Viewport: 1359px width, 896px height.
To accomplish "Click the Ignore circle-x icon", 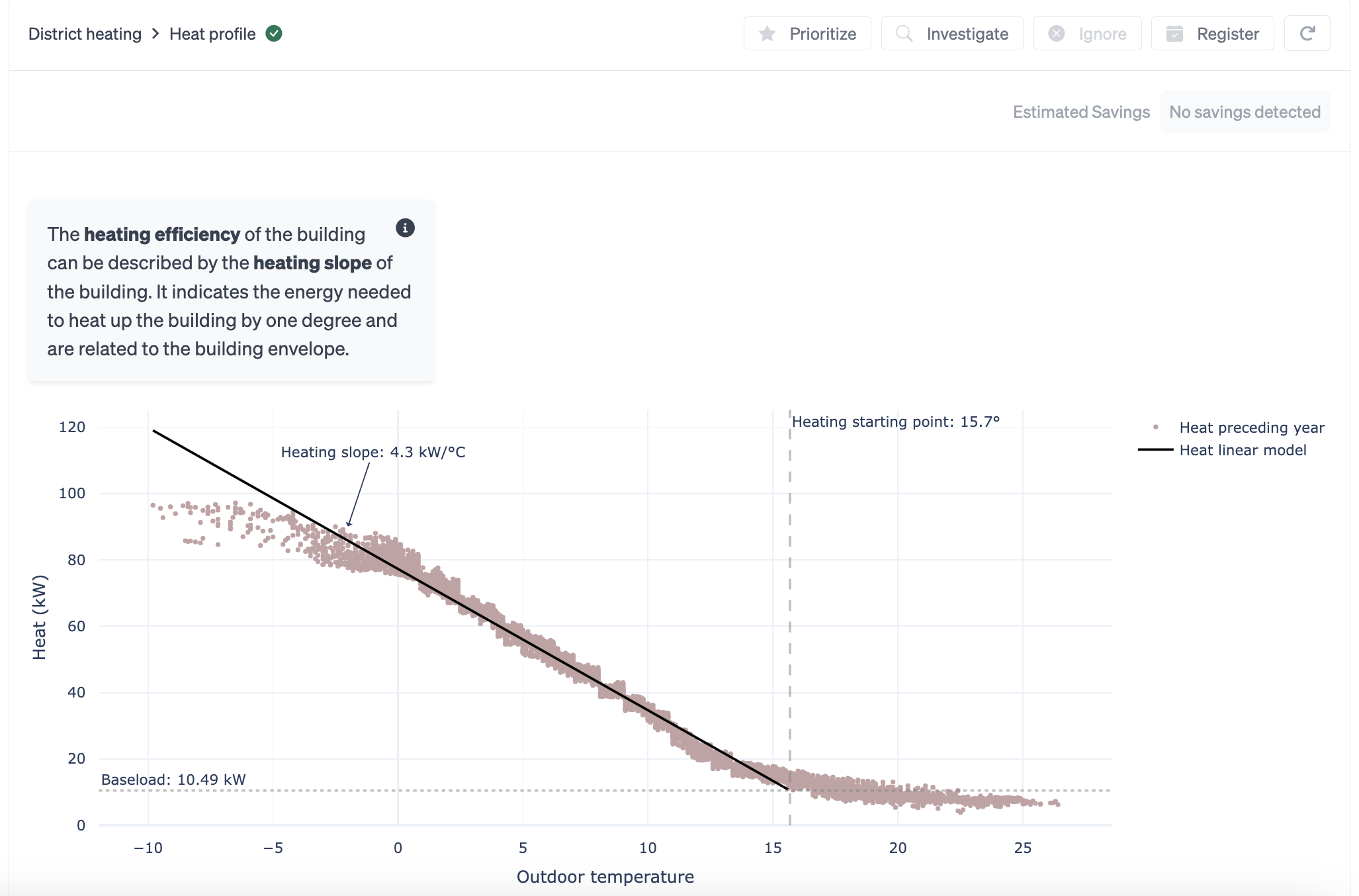I will pos(1057,34).
